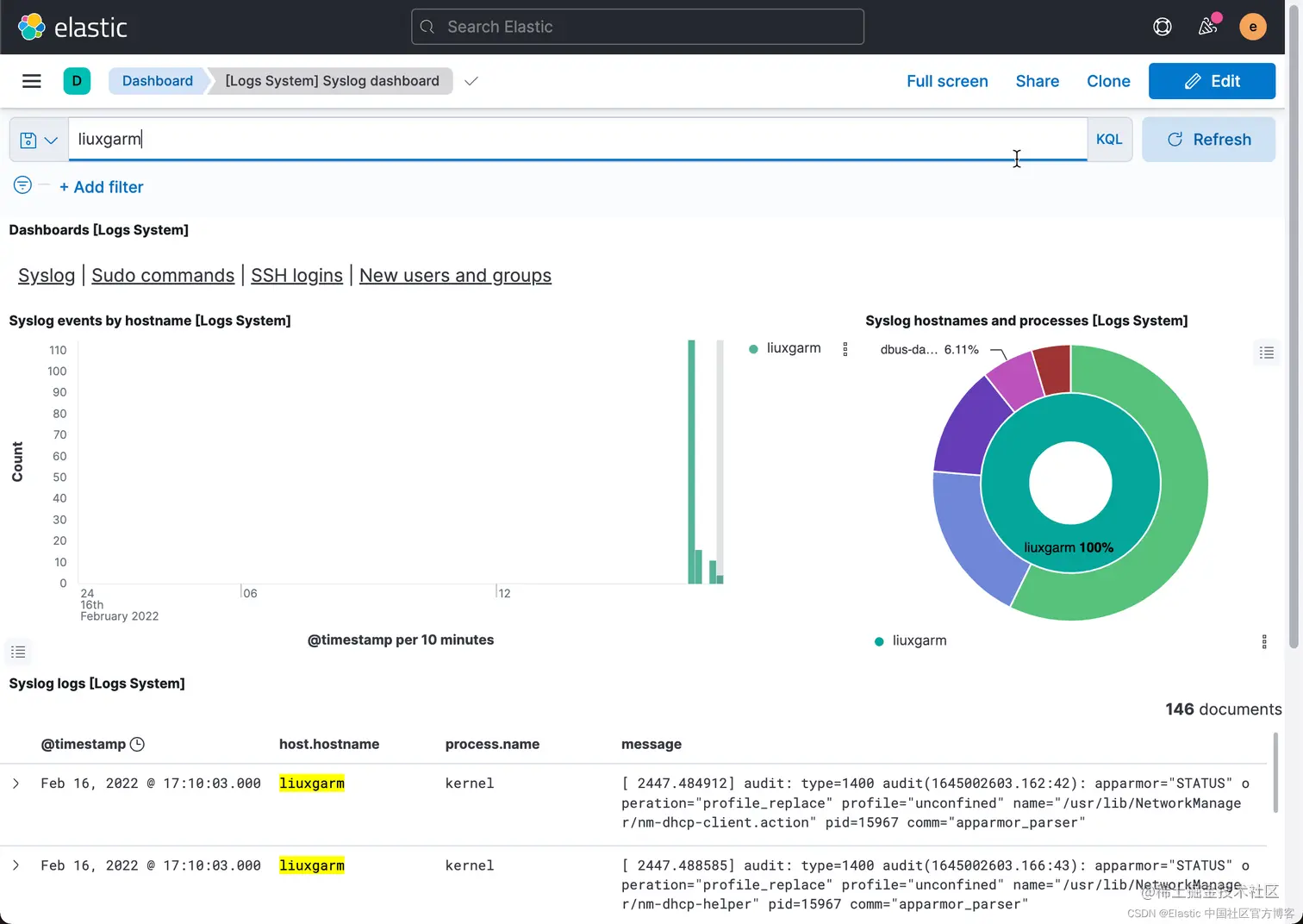
Task: Click highlighted liuxgarm in second row
Action: [312, 865]
